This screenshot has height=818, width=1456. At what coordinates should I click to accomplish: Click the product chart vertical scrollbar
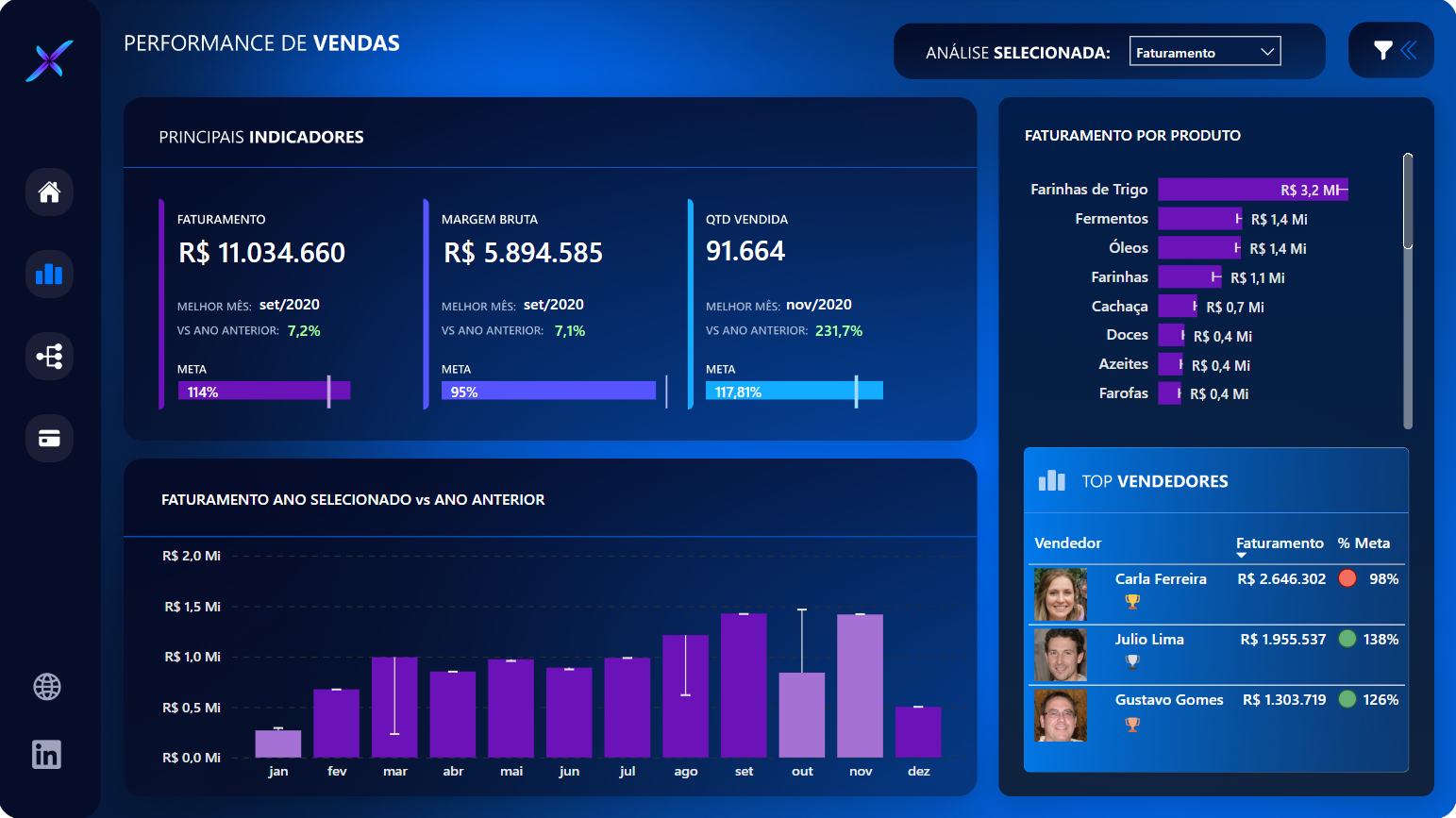[x=1408, y=202]
